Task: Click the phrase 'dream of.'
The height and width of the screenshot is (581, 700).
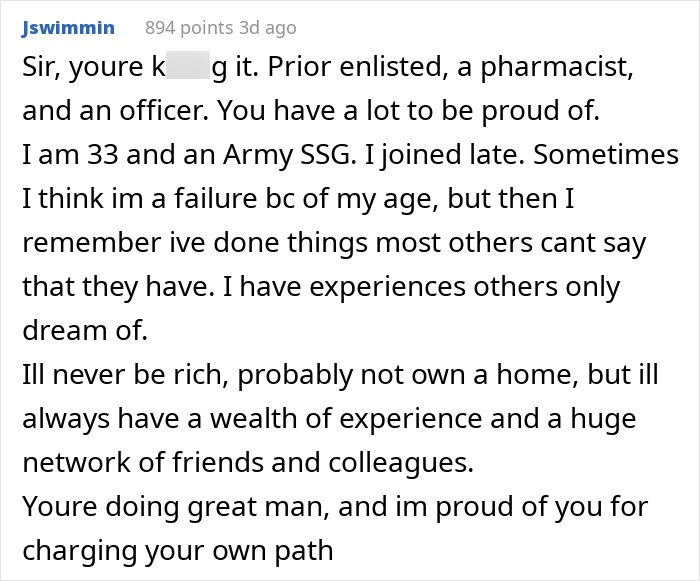Action: [85, 330]
